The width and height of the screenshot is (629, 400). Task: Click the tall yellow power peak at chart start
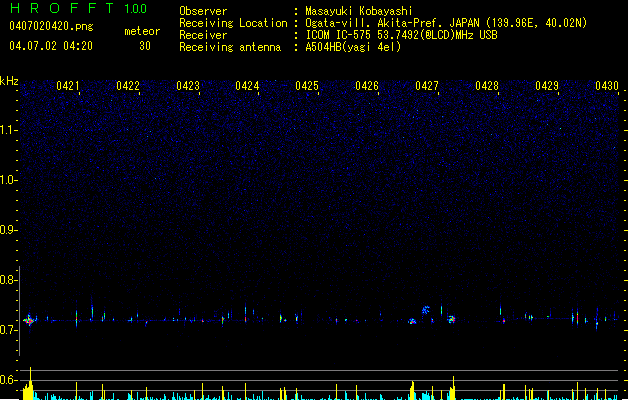[28, 385]
